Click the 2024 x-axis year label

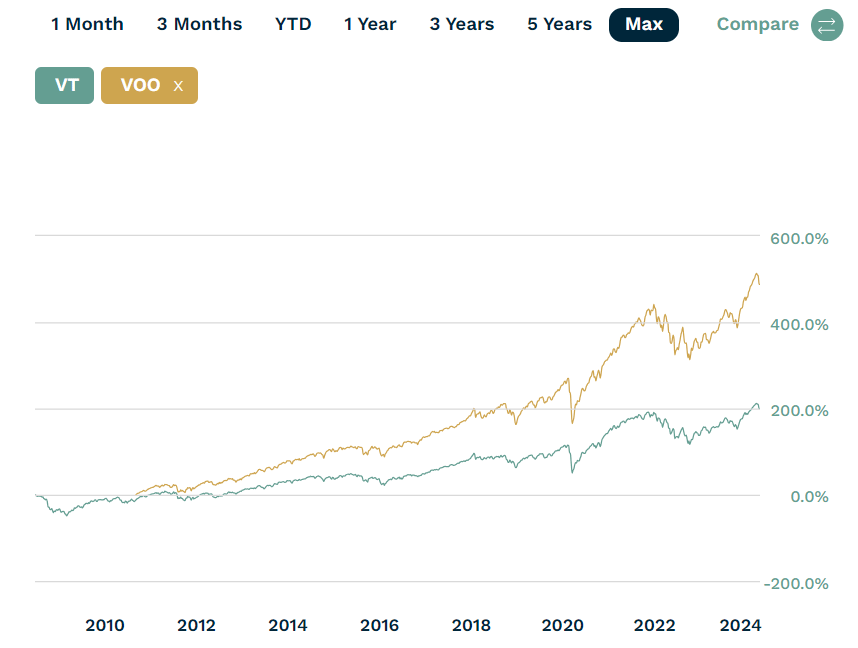[x=741, y=626]
